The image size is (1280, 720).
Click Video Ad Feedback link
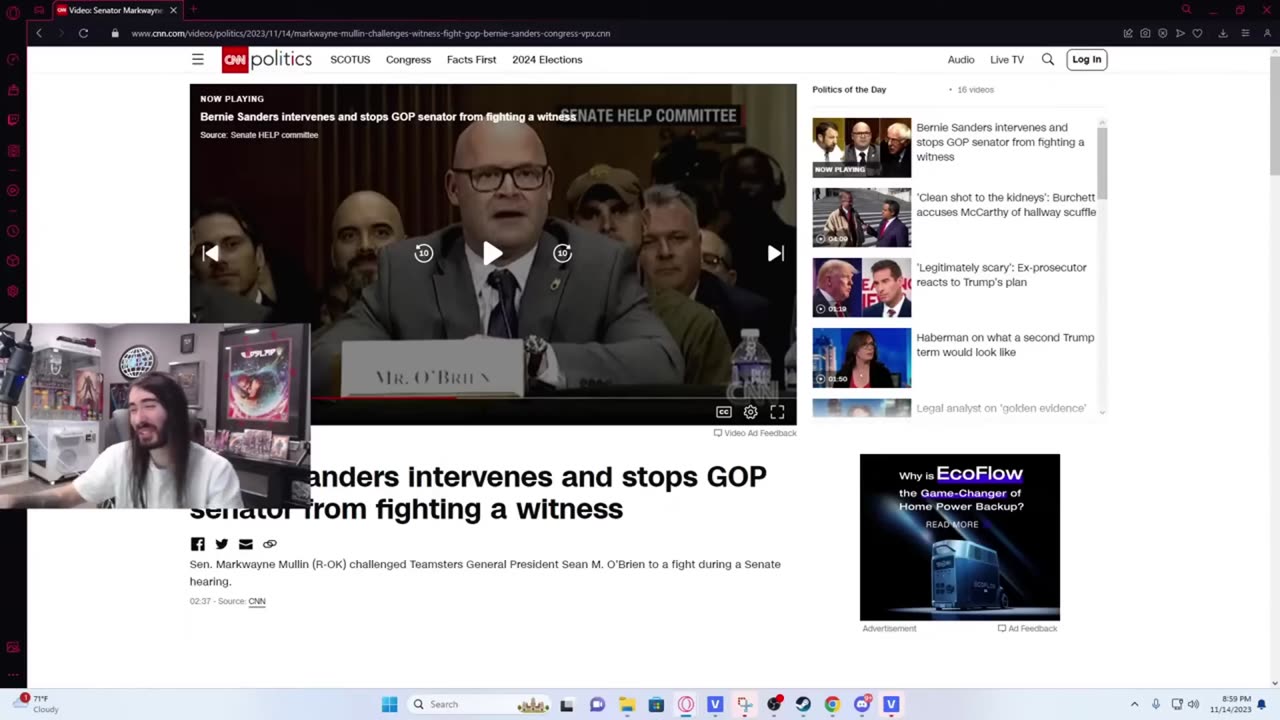(755, 433)
